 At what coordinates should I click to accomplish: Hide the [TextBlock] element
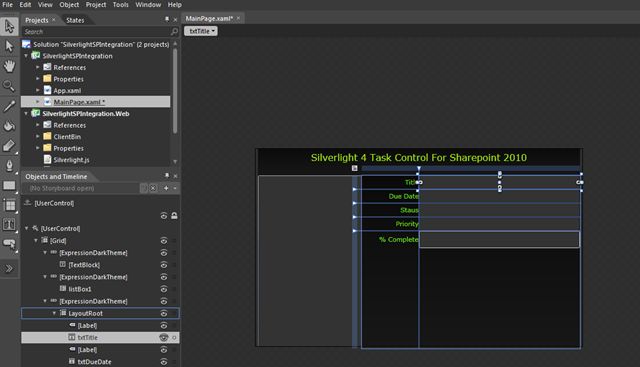click(164, 265)
